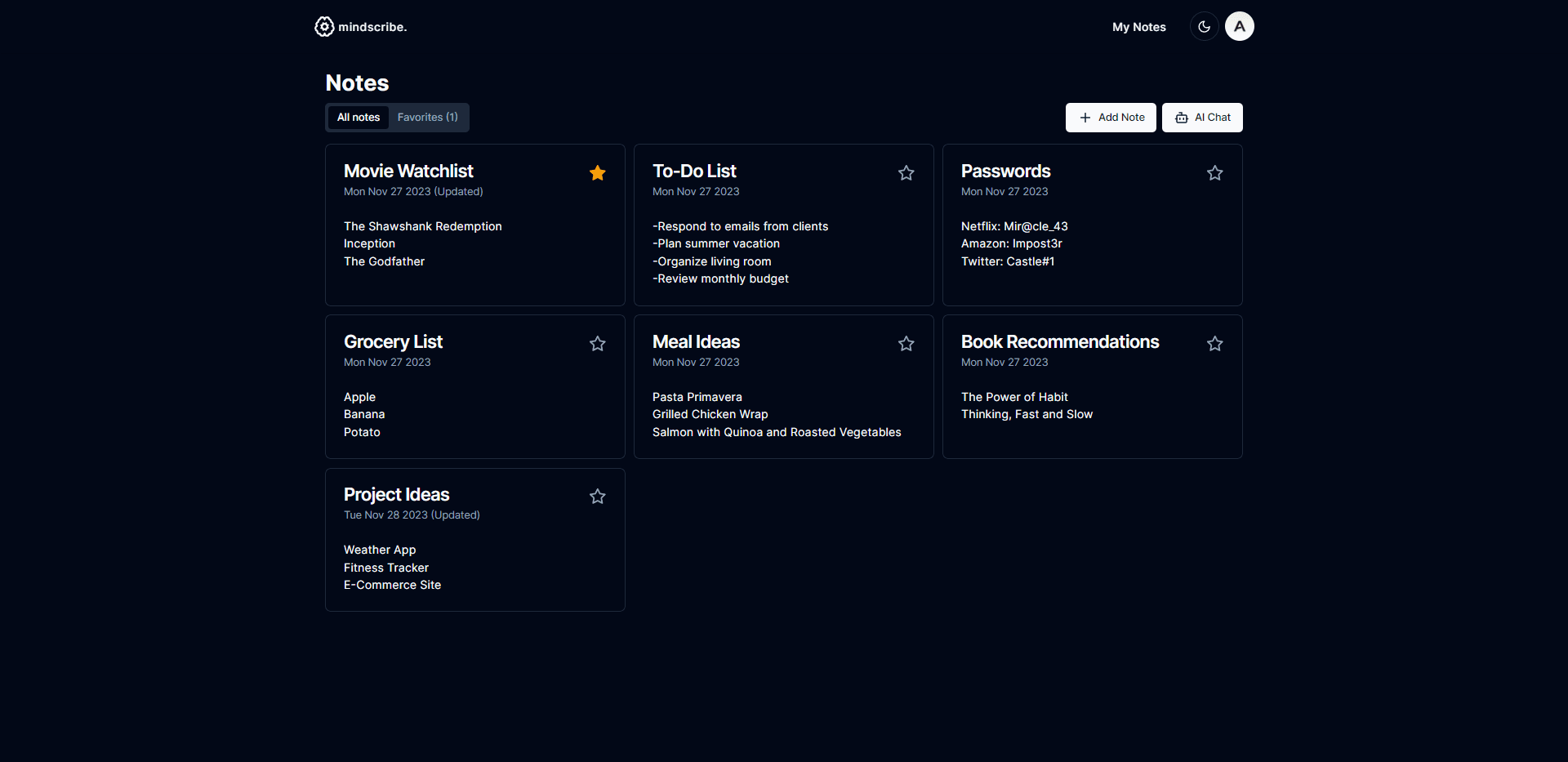Viewport: 1568px width, 762px height.
Task: Open the Meal Ideas note card
Action: coord(784,387)
